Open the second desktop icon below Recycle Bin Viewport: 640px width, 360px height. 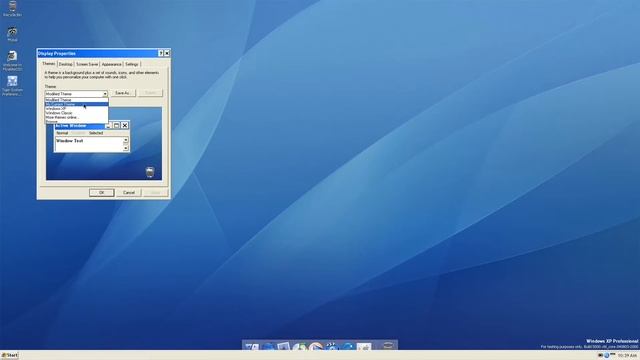pyautogui.click(x=12, y=60)
